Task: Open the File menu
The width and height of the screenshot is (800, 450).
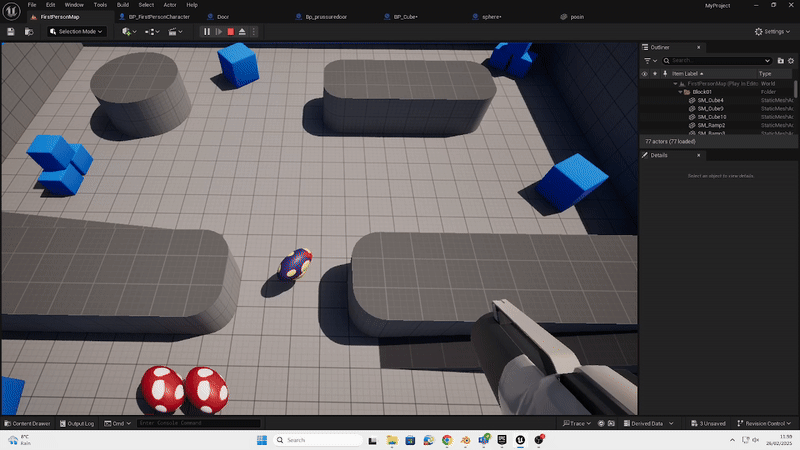Action: [32, 5]
